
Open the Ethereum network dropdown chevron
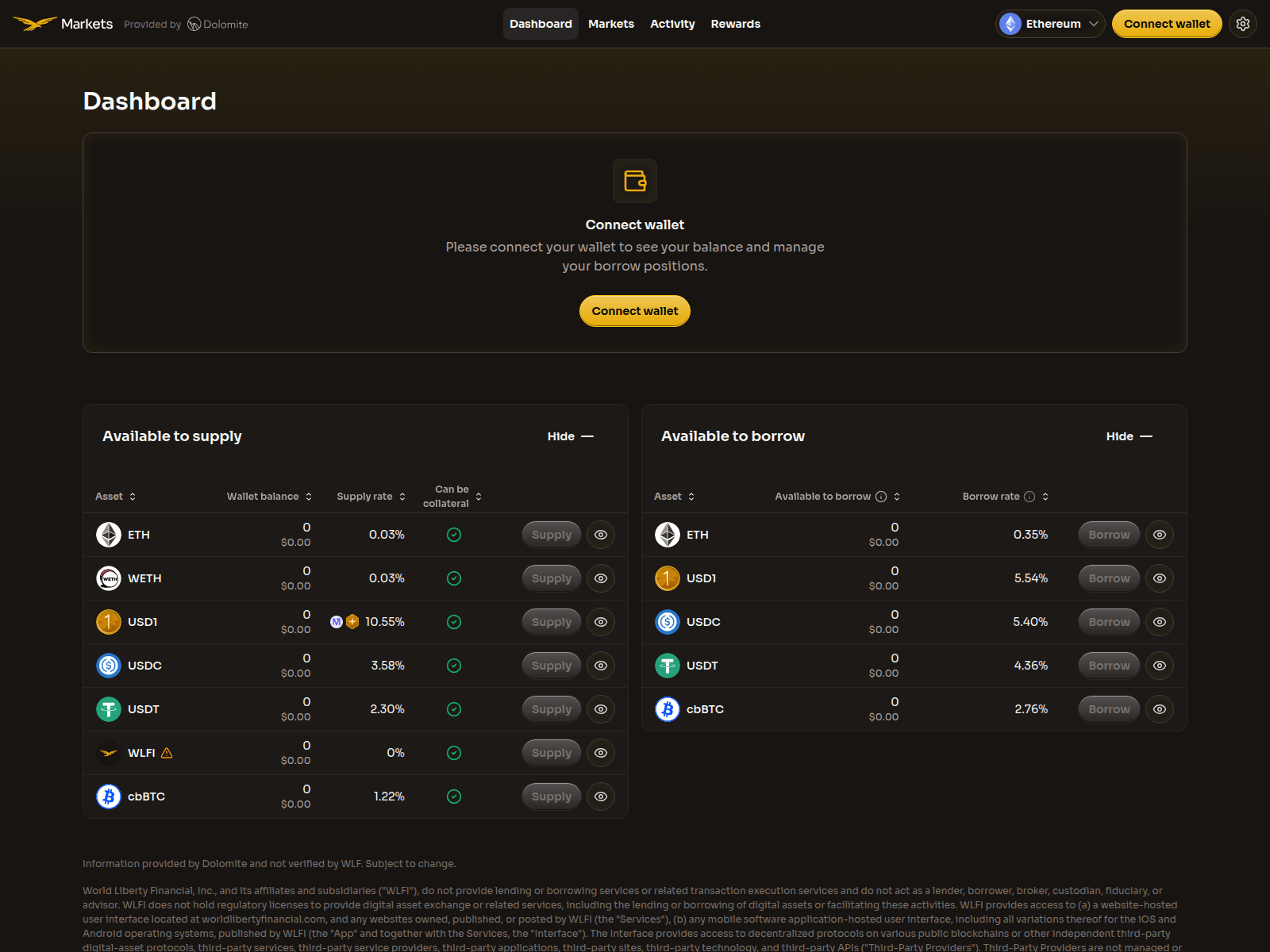[x=1094, y=24]
